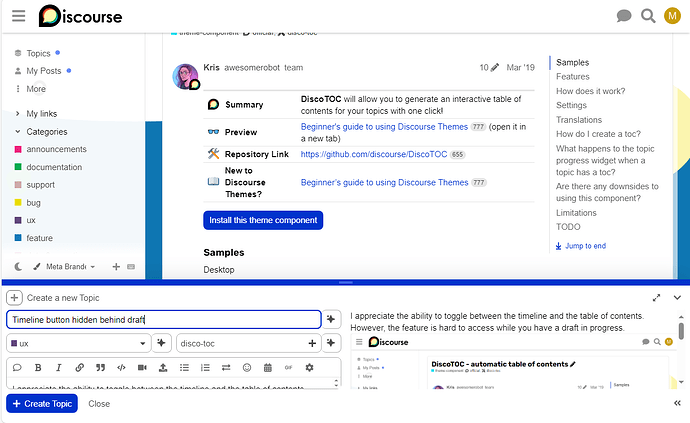This screenshot has width=690, height=423.
Task: Collapse Categories sidebar section
Action: click(41, 132)
